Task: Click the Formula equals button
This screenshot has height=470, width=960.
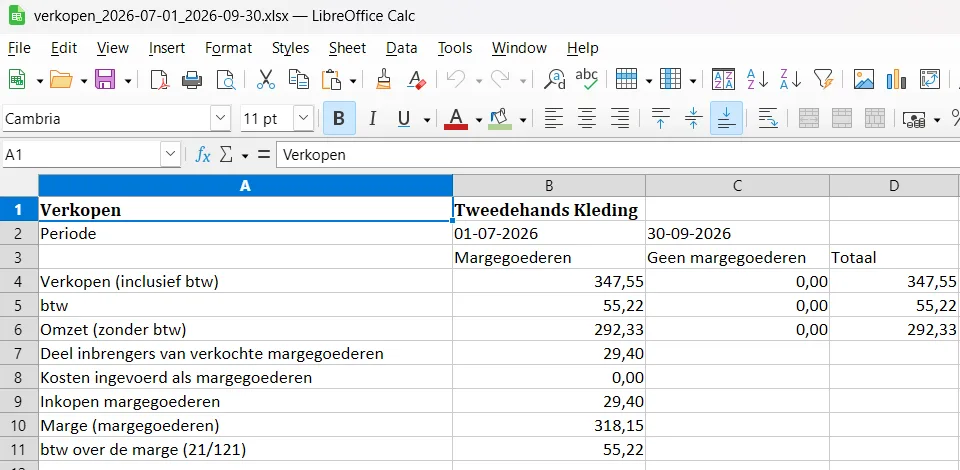Action: 264,155
